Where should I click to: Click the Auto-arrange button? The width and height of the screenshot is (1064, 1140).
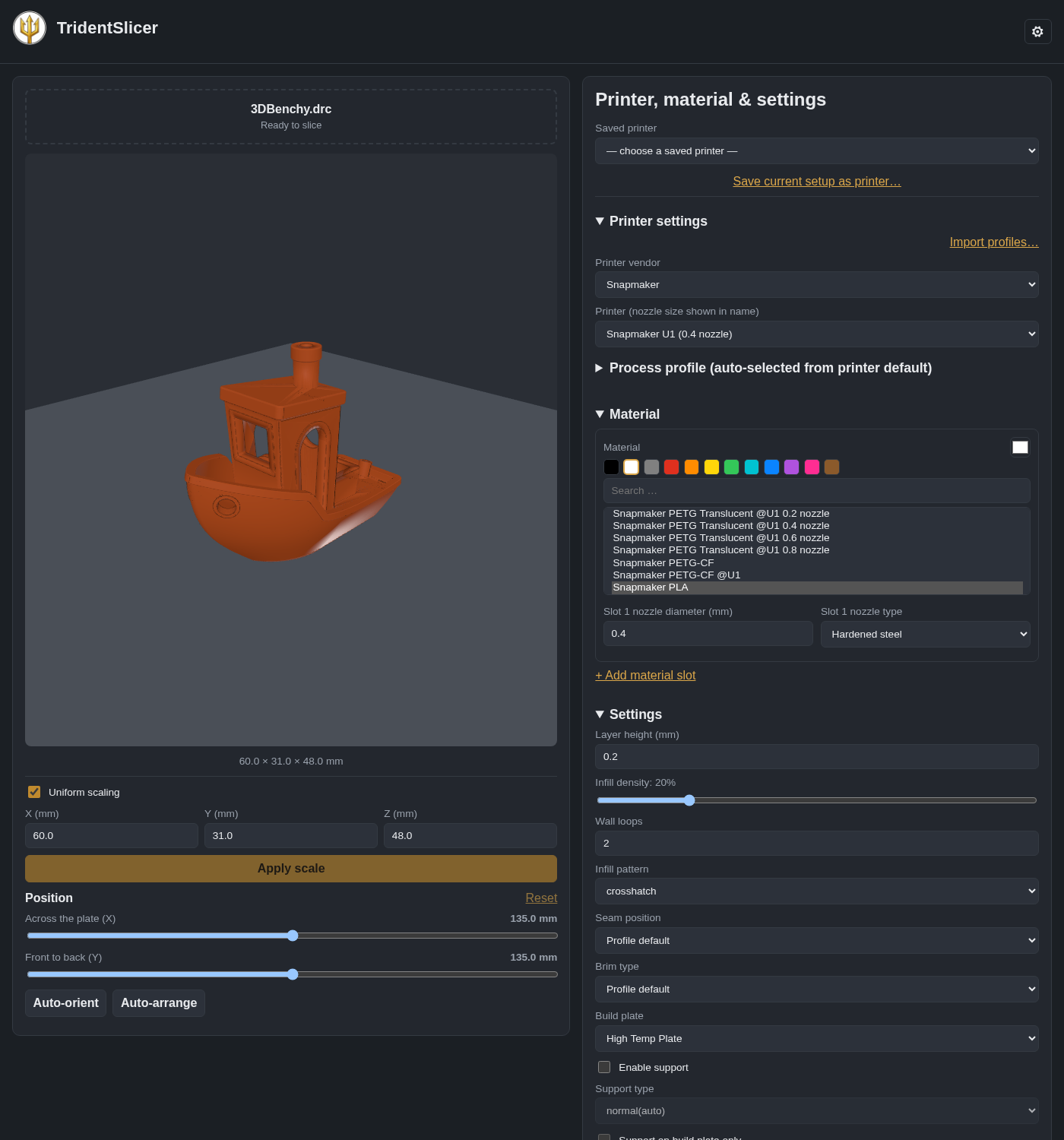(x=159, y=1003)
